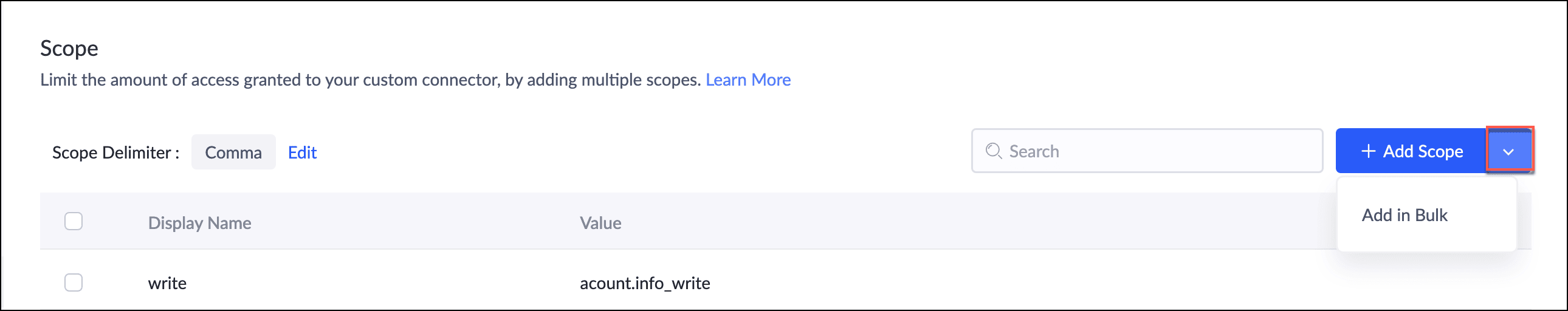Collapse the dropdown arrow beside Add Scope
The image size is (1568, 311).
click(1508, 151)
